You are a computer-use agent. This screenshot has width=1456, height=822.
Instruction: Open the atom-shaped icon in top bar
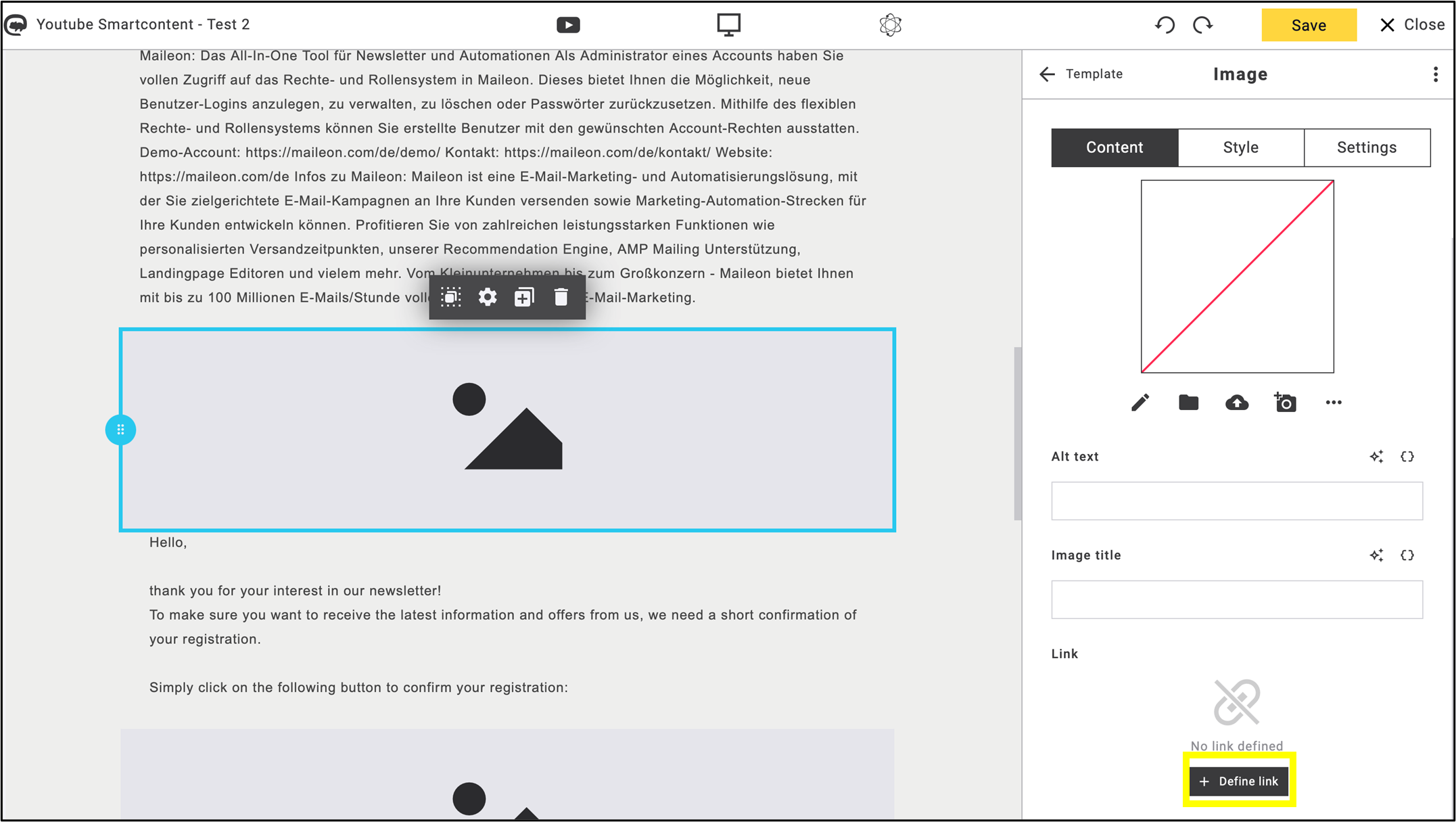click(x=890, y=25)
